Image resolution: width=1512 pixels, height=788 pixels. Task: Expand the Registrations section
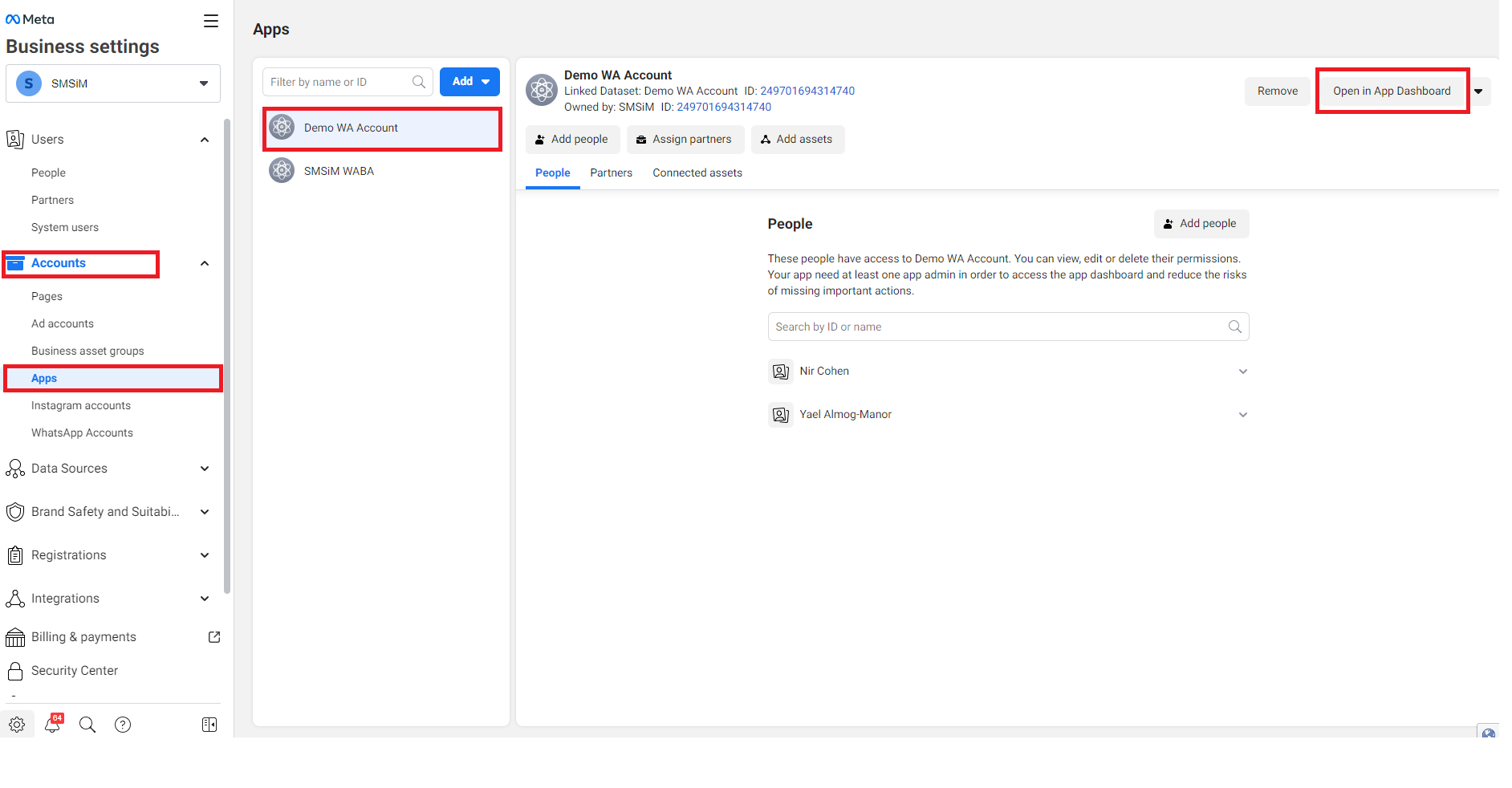pyautogui.click(x=205, y=555)
